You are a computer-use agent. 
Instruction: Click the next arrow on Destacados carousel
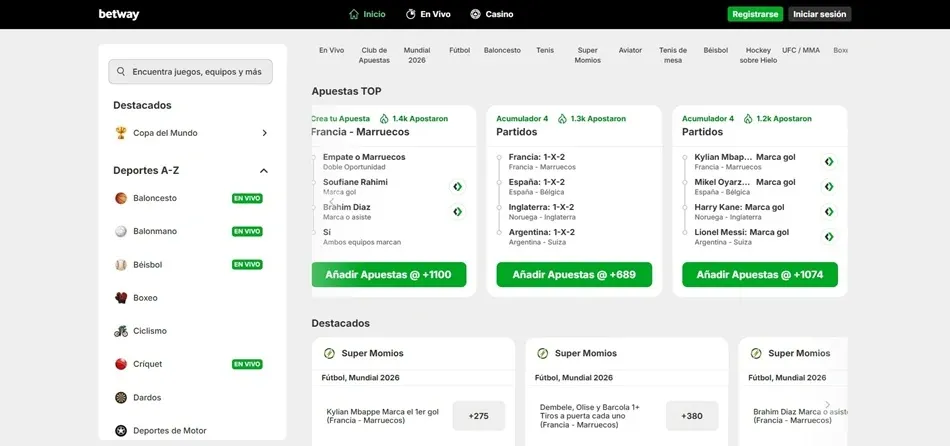[828, 404]
